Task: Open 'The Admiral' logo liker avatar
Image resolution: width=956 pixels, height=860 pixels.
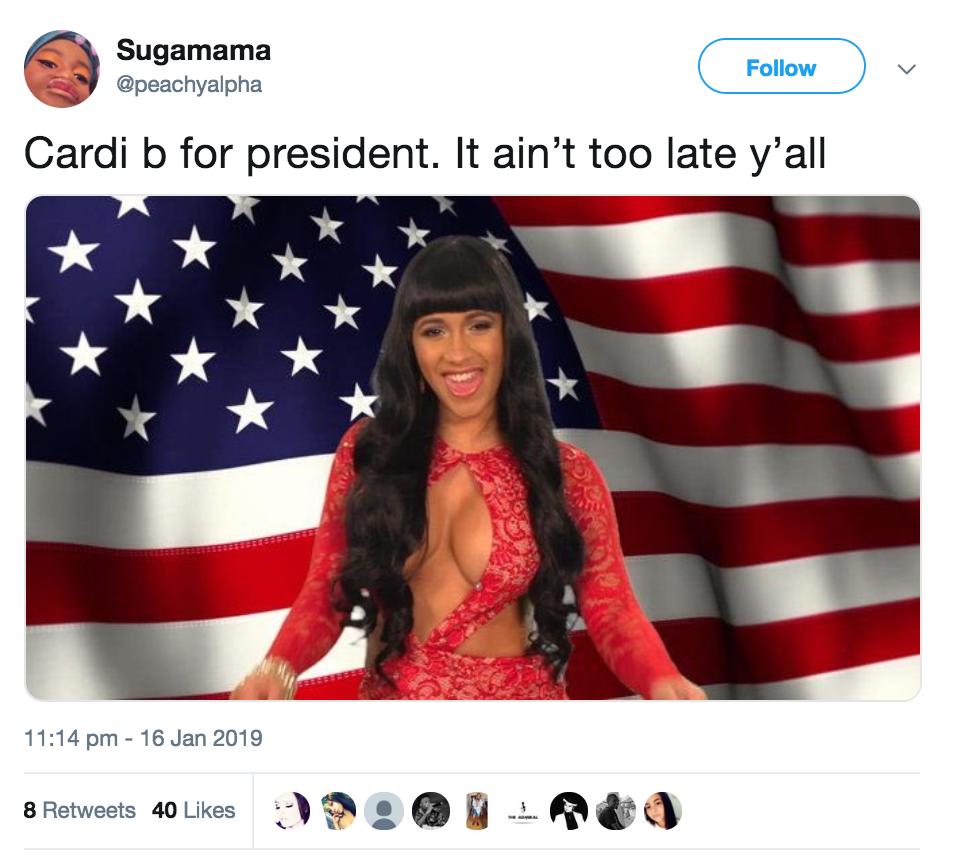Action: coord(523,811)
